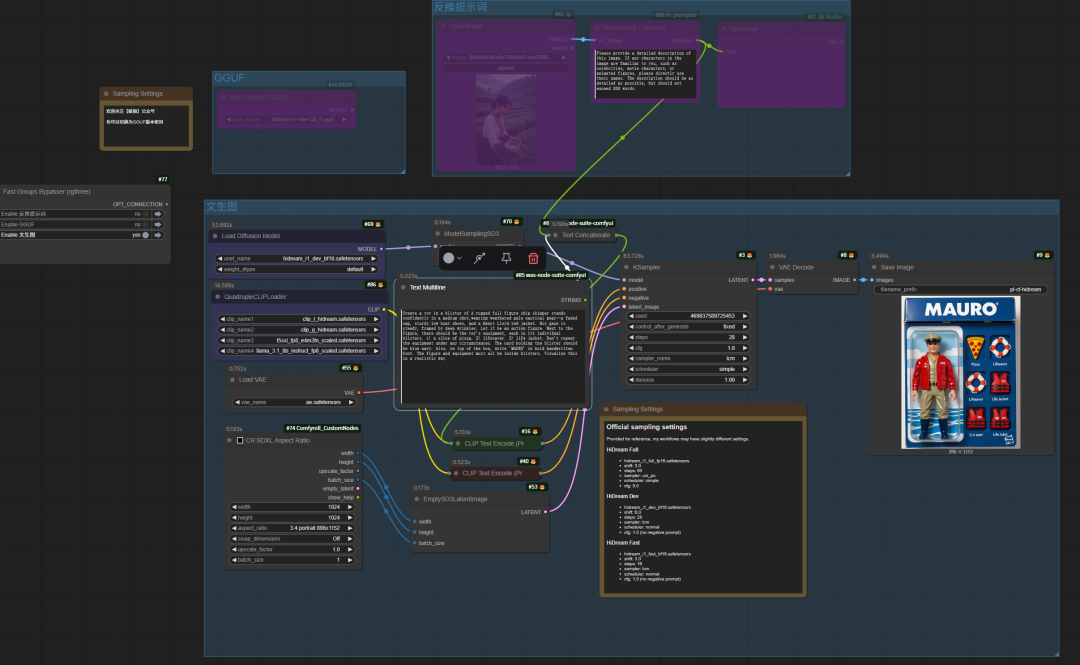
Task: Open the scheduler selector showing simple
Action: pyautogui.click(x=687, y=369)
